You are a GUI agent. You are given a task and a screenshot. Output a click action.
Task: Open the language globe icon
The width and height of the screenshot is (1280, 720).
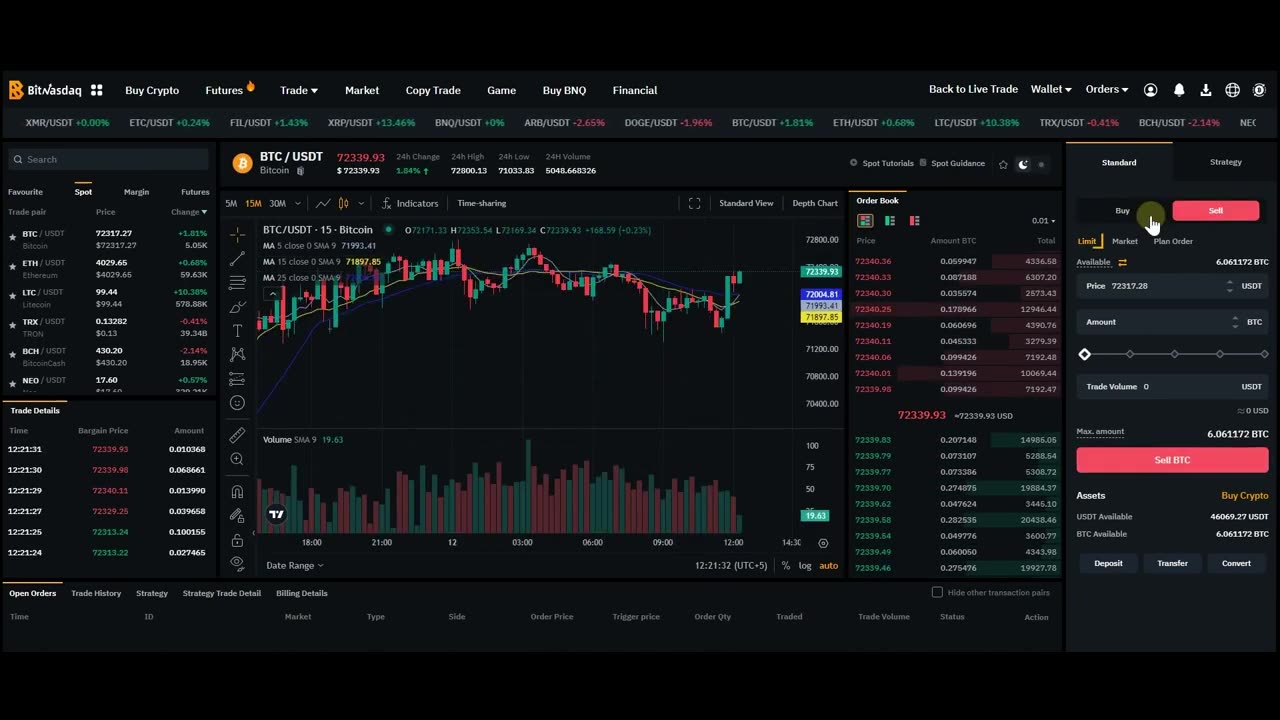(1232, 90)
